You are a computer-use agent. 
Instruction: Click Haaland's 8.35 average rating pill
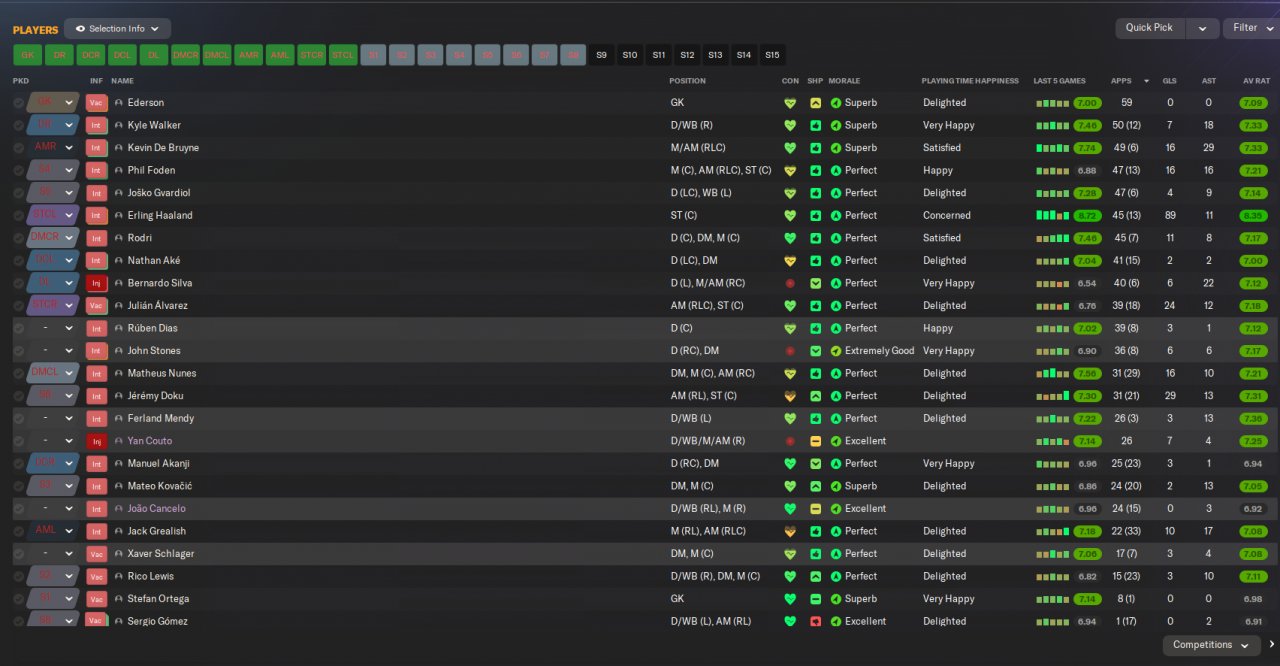(1253, 216)
